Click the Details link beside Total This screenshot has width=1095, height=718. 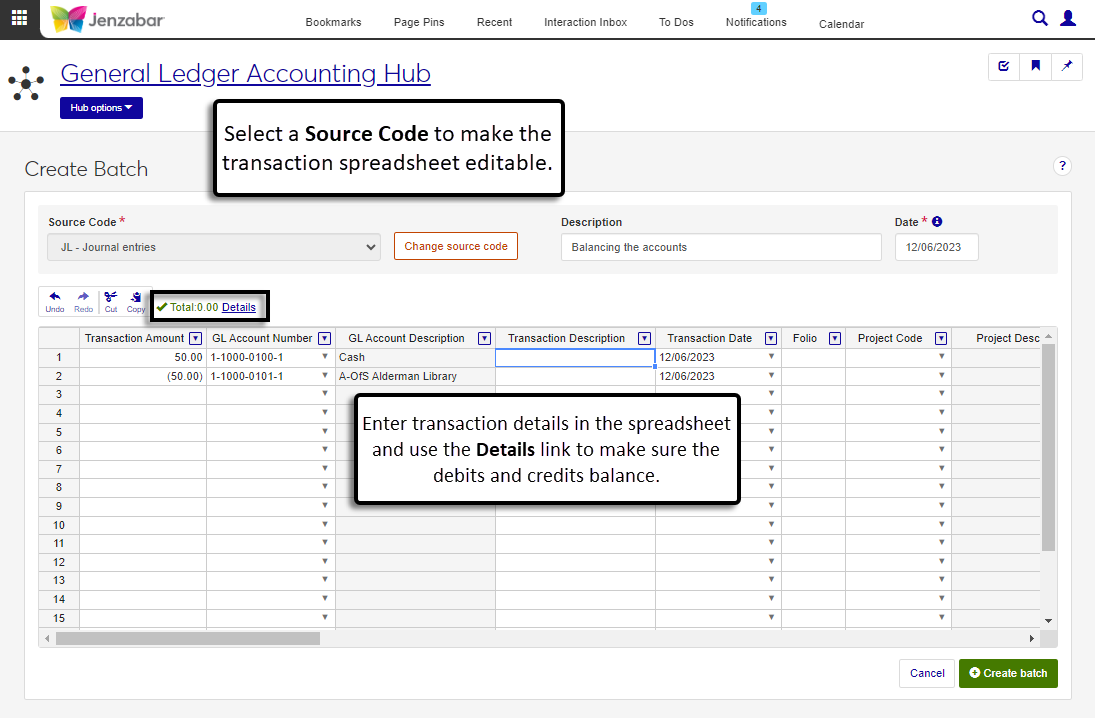point(239,307)
